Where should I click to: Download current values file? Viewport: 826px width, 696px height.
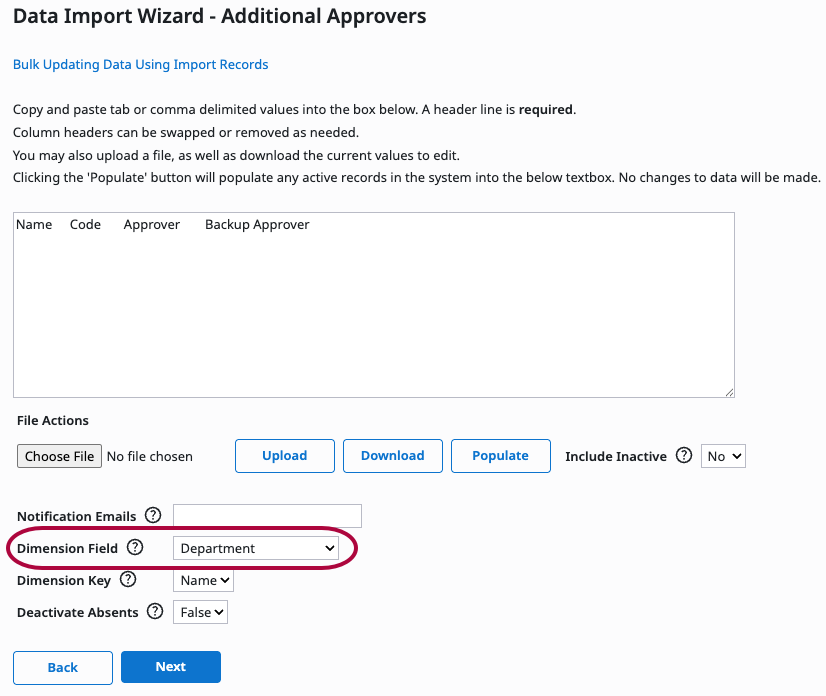392,456
